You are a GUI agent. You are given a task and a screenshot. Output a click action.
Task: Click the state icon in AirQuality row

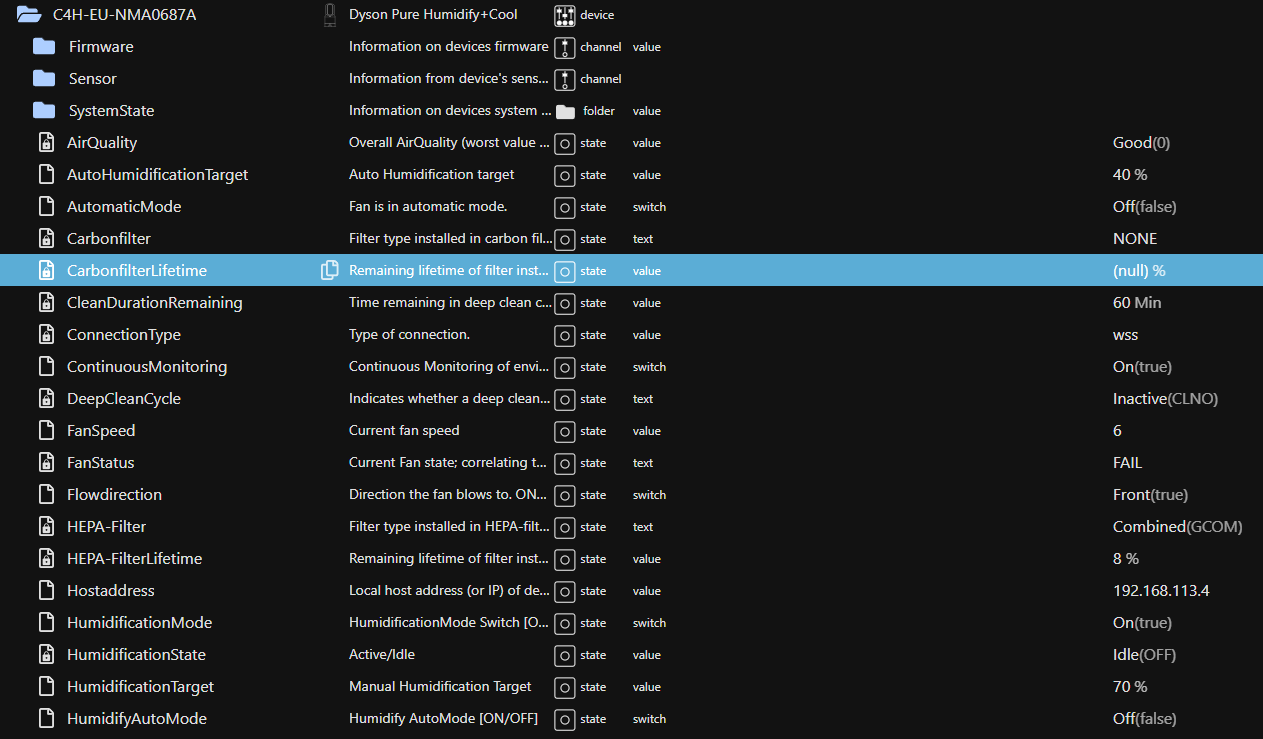tap(565, 143)
